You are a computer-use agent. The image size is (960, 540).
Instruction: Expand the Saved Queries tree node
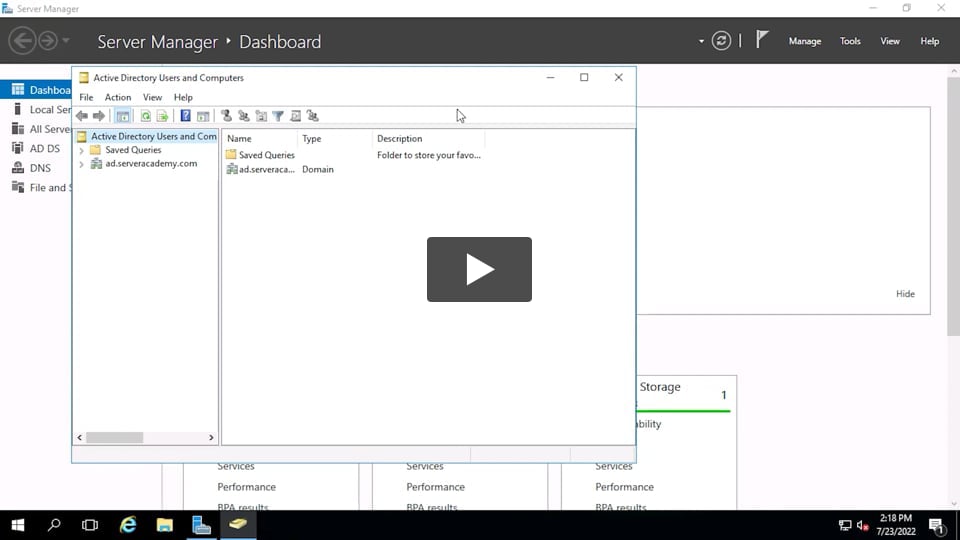tap(81, 150)
